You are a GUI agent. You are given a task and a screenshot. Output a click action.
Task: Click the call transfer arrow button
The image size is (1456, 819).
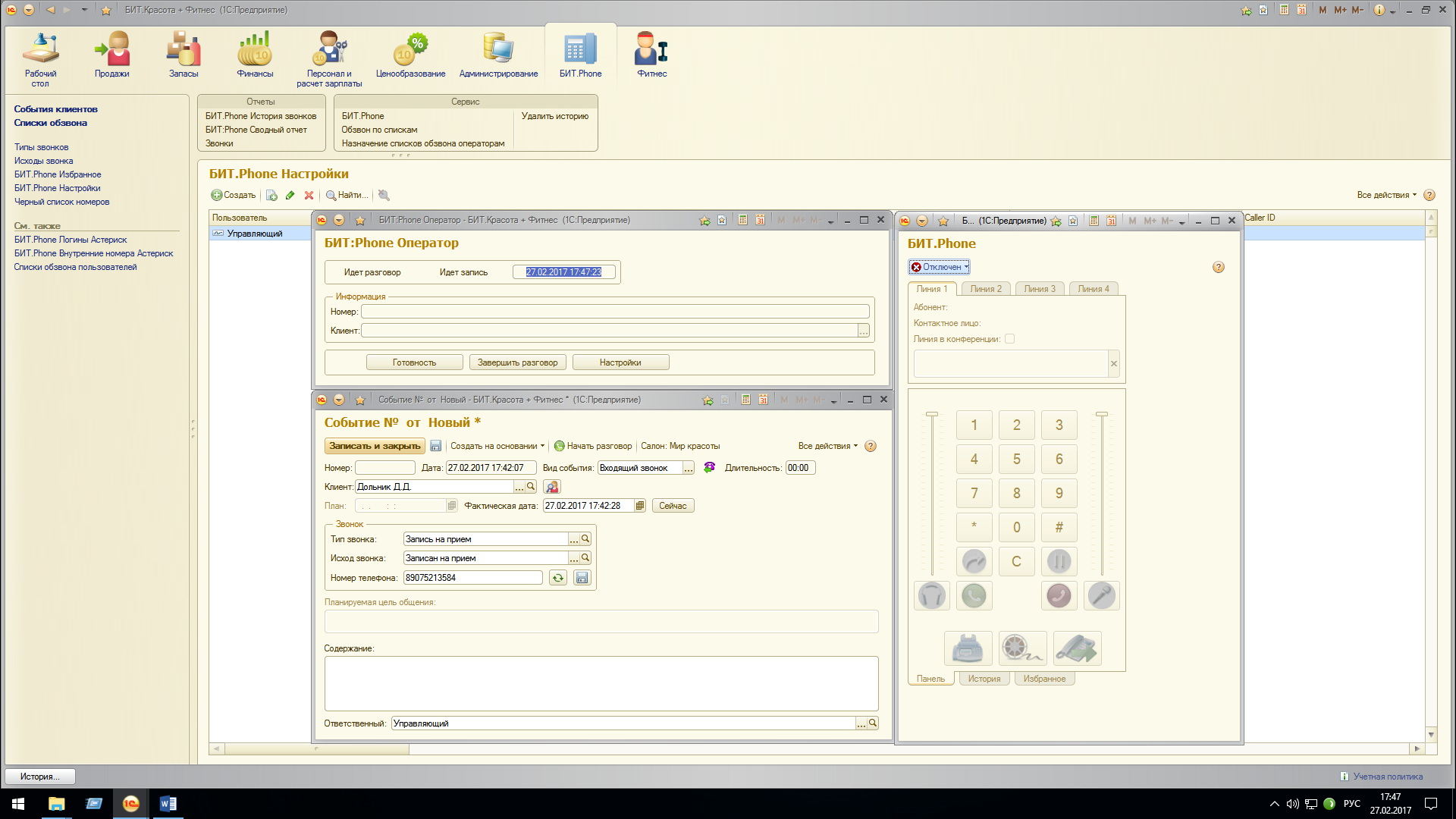pos(974,561)
